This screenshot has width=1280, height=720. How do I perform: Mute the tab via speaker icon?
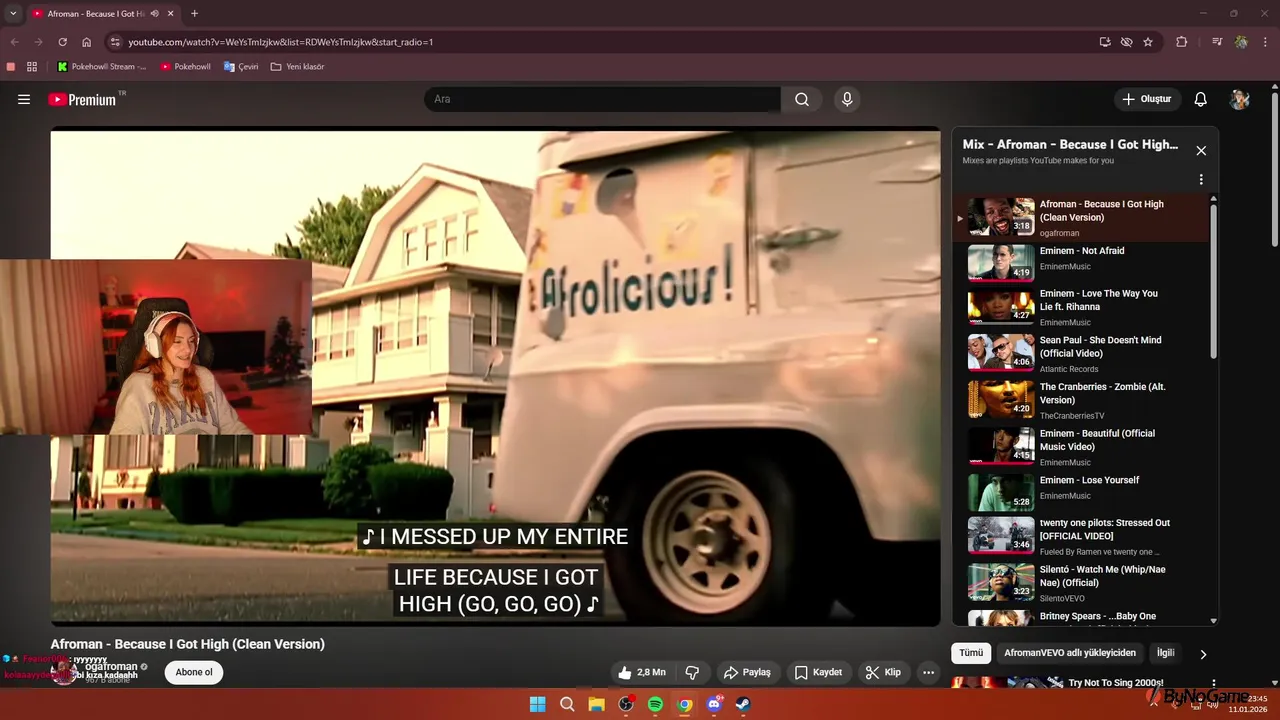pyautogui.click(x=154, y=14)
